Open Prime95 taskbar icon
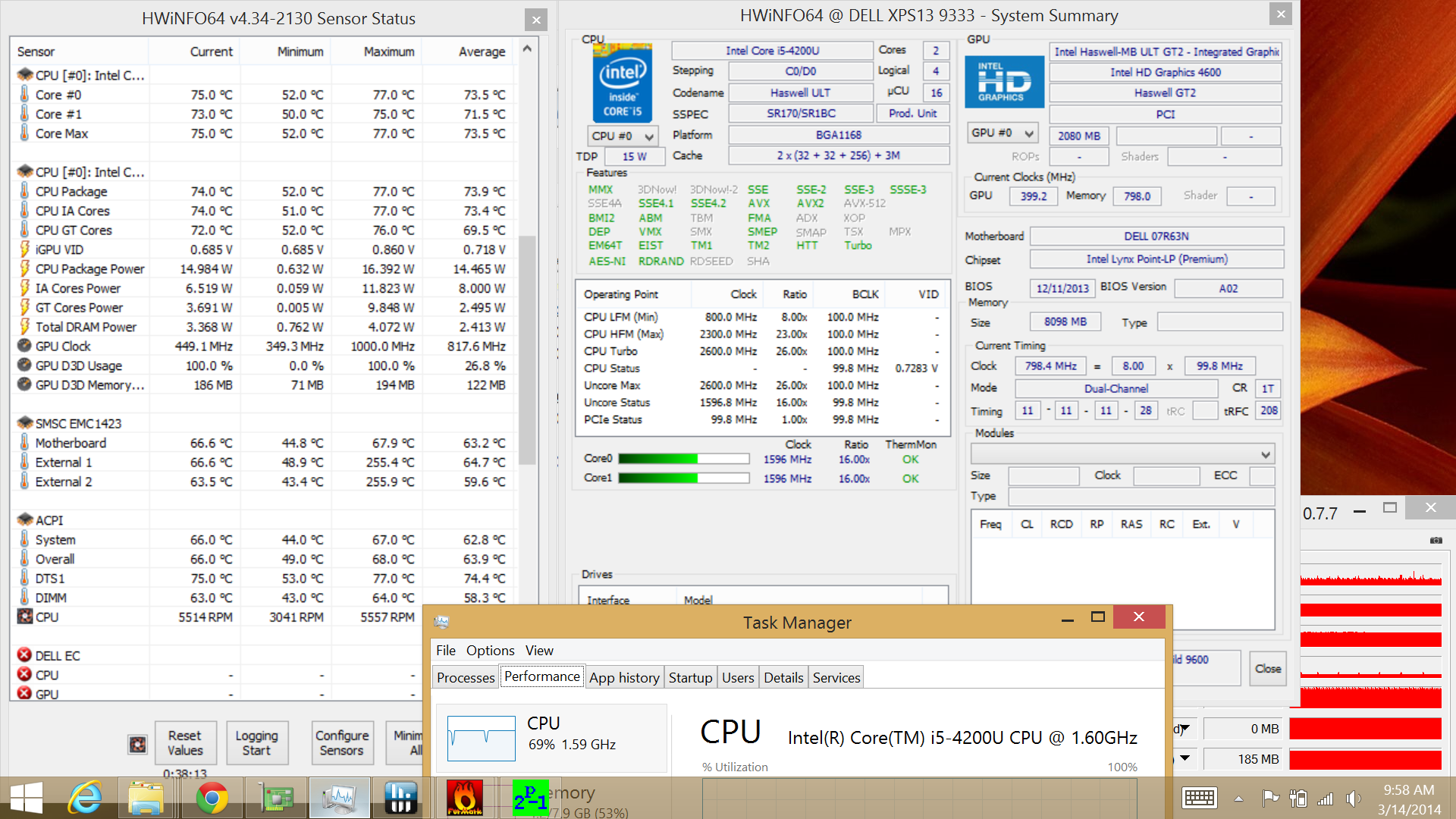This screenshot has width=1456, height=819. coord(530,798)
